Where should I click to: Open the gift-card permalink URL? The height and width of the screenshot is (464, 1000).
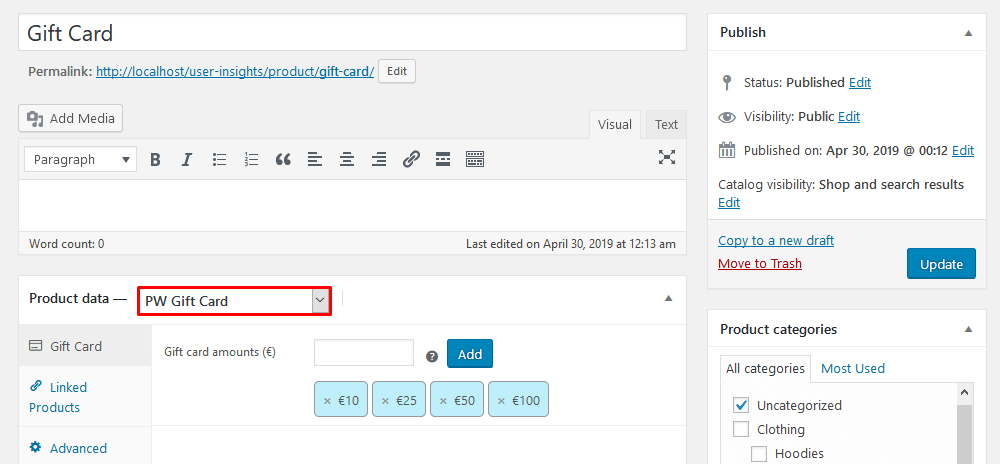point(235,72)
